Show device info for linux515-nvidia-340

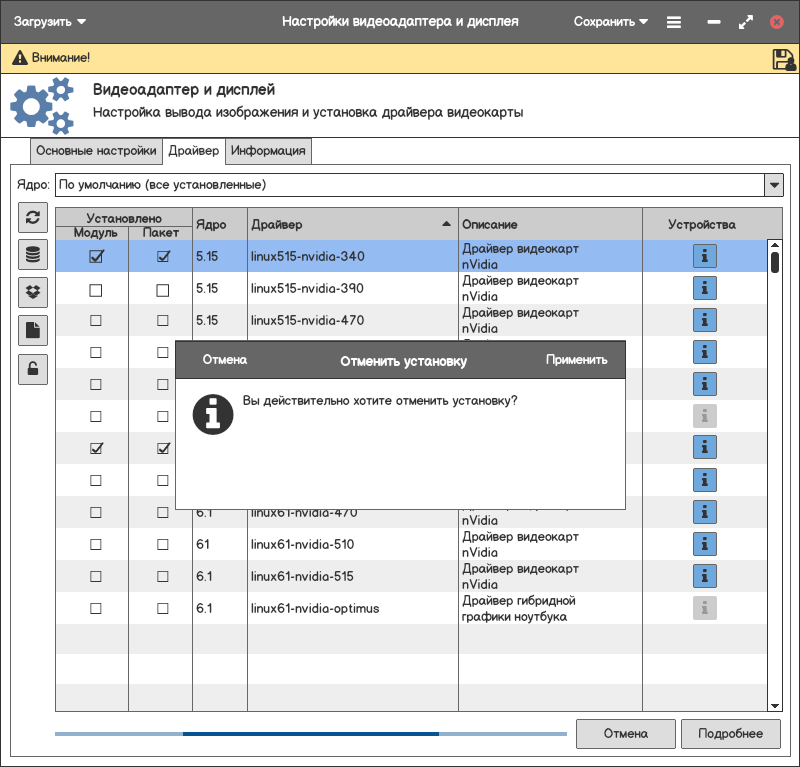pyautogui.click(x=706, y=256)
